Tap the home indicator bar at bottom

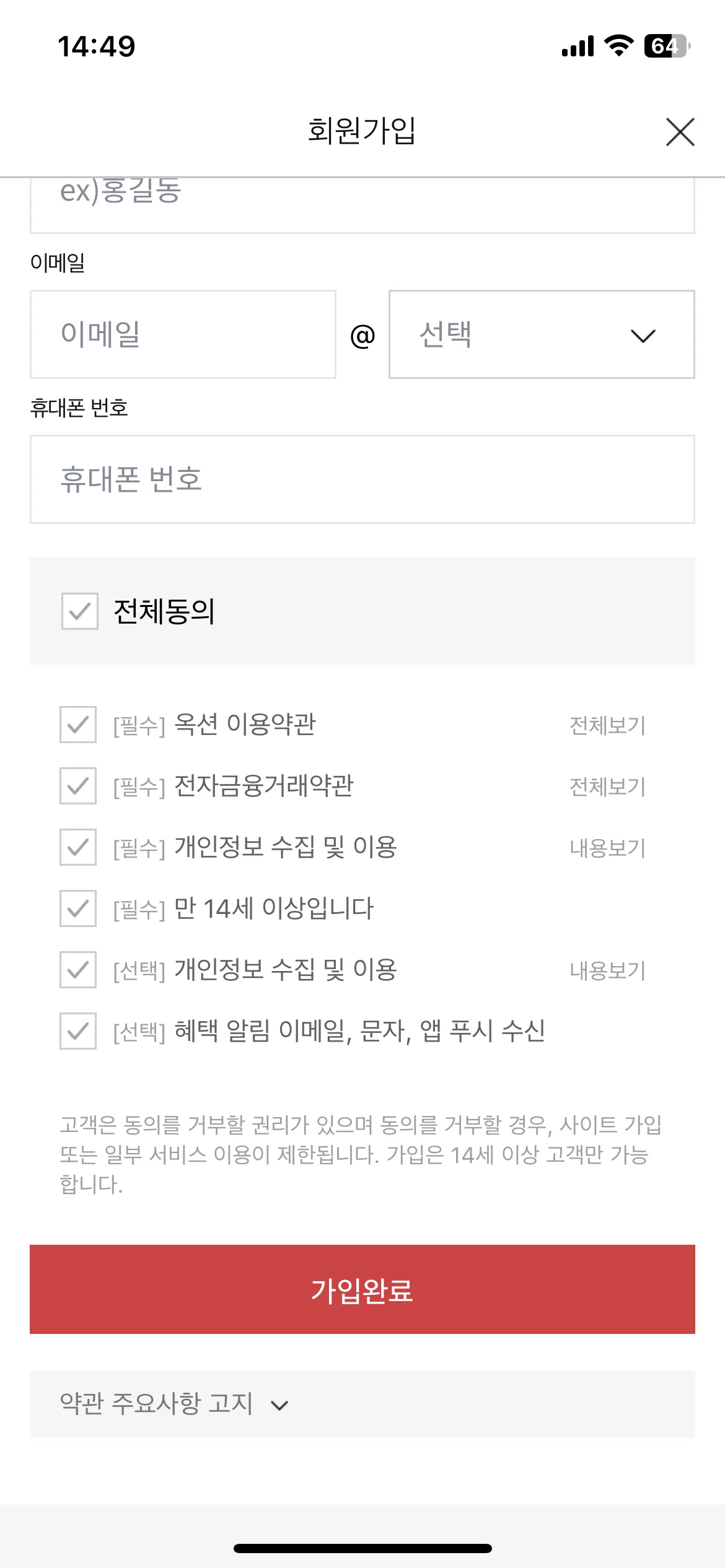[362, 1546]
